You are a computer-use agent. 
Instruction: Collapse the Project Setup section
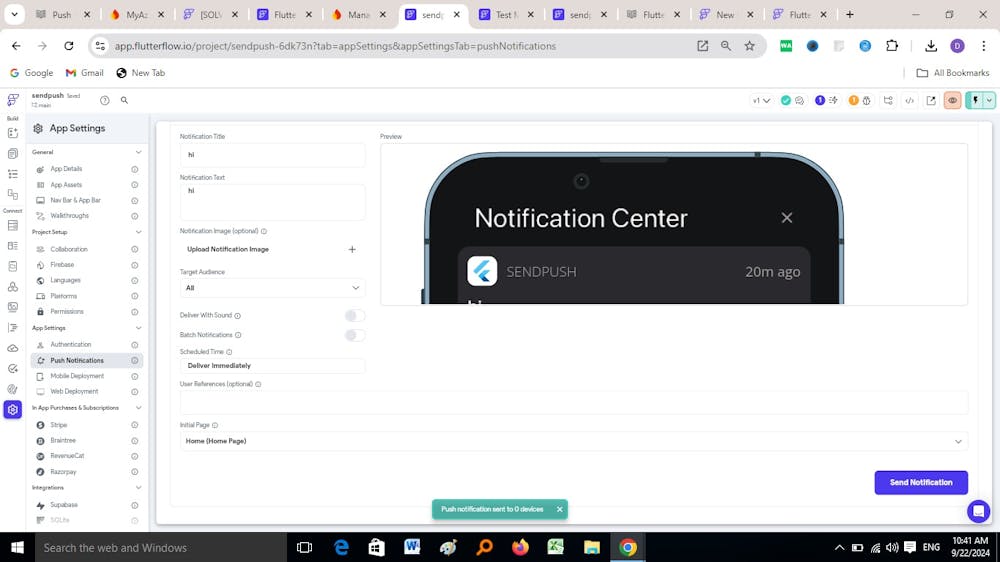click(138, 232)
